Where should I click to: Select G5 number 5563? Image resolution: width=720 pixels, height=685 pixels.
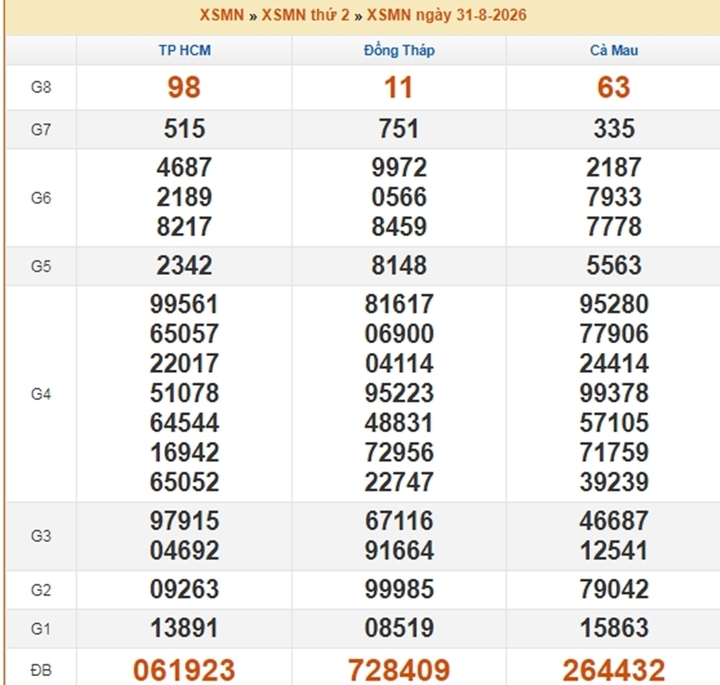(614, 265)
